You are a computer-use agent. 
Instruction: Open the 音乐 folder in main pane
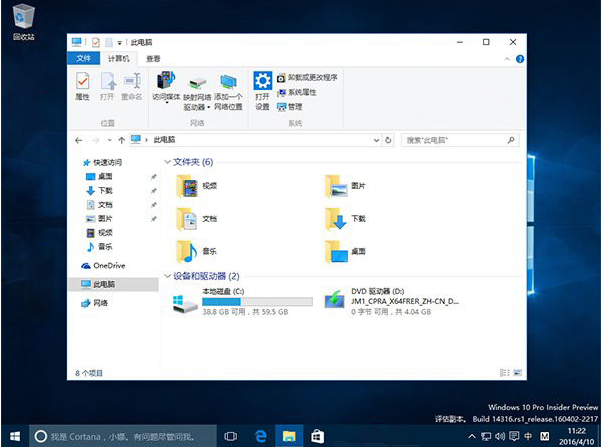[x=187, y=250]
